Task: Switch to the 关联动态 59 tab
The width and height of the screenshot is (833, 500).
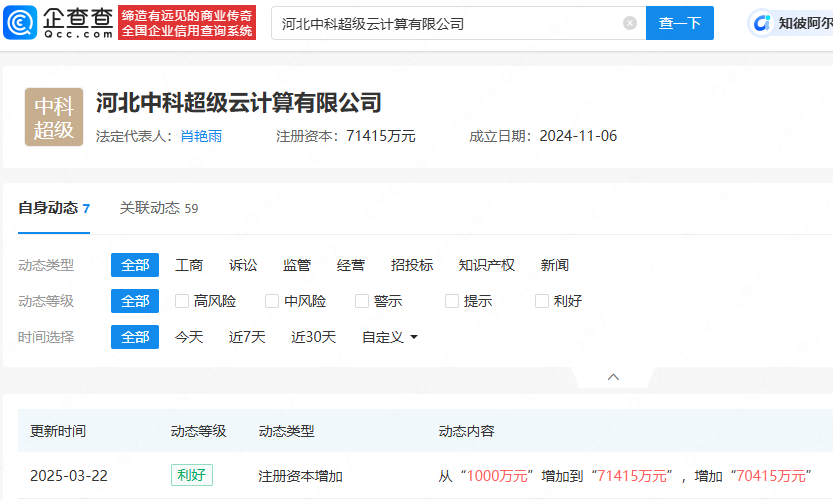Action: pyautogui.click(x=159, y=208)
